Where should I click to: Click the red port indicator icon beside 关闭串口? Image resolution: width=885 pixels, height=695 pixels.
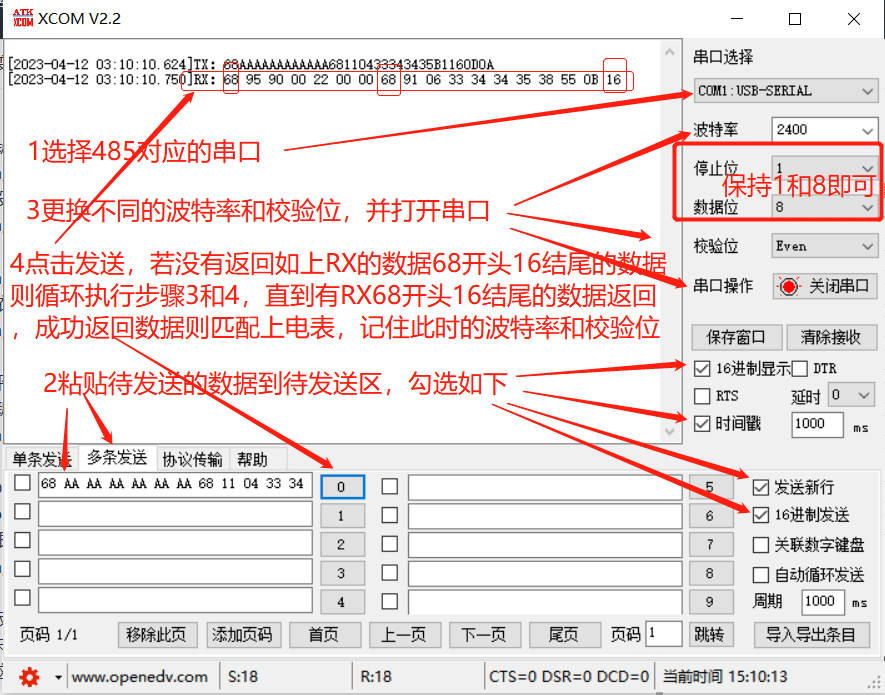click(x=790, y=286)
